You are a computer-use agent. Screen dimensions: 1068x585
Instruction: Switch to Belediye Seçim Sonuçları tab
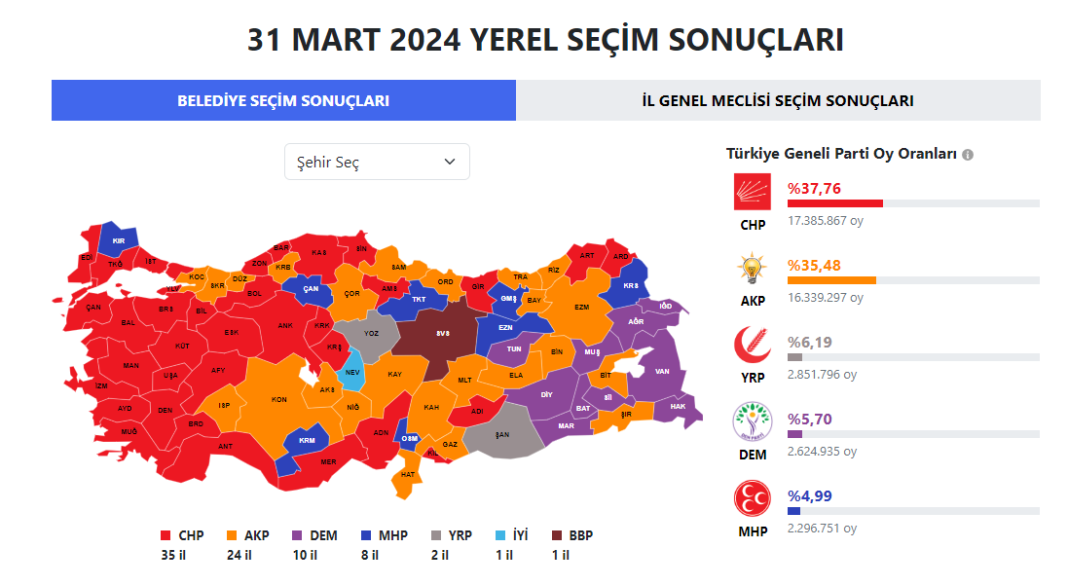coord(283,101)
